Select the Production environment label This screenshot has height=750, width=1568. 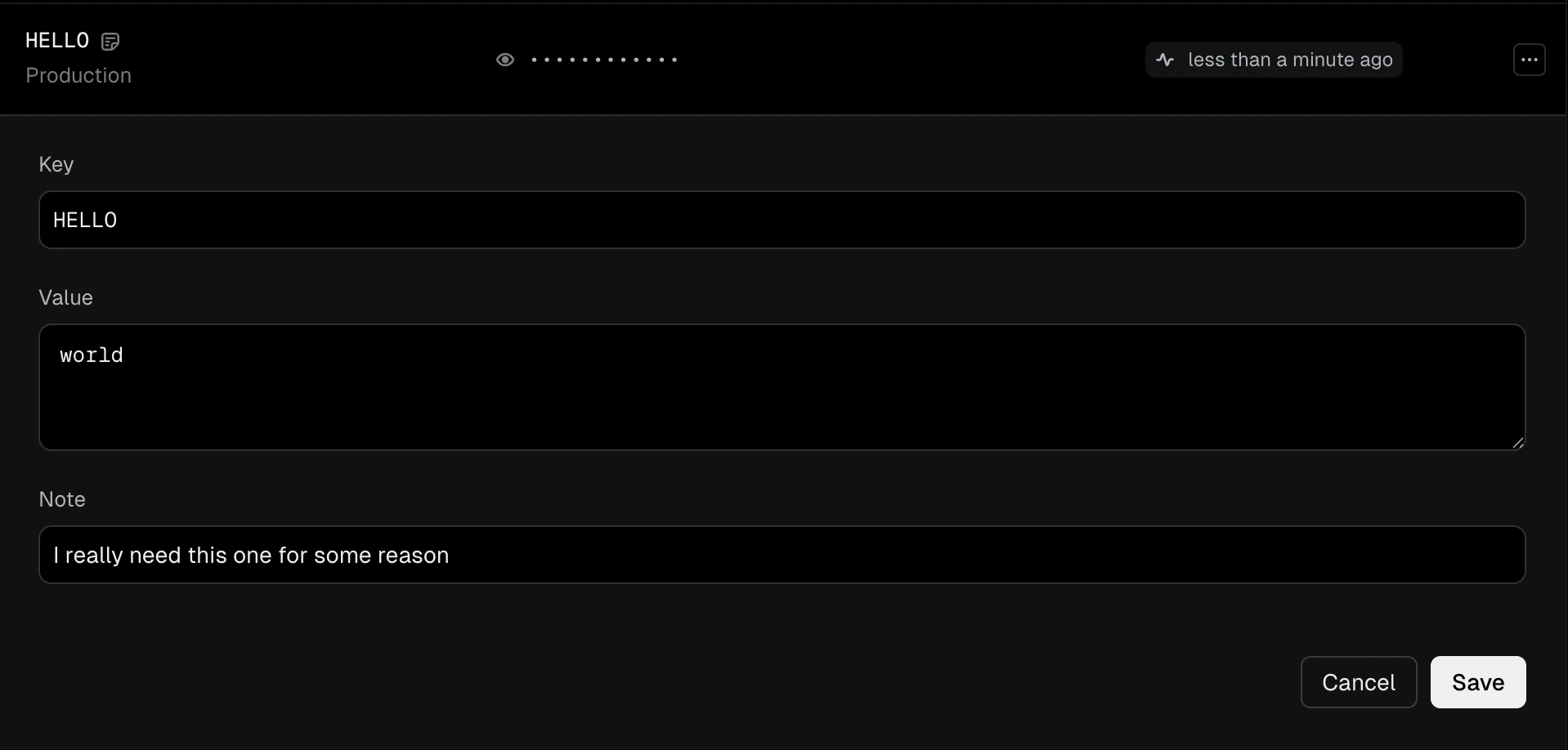(78, 75)
